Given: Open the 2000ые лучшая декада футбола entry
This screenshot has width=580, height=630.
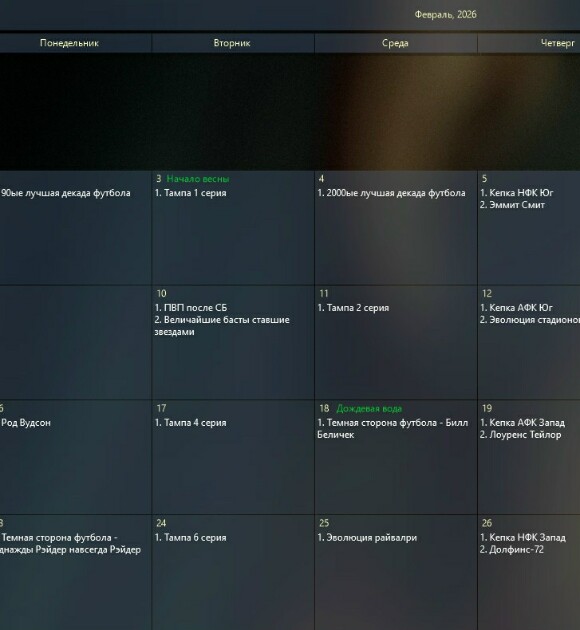Looking at the screenshot, I should [391, 193].
